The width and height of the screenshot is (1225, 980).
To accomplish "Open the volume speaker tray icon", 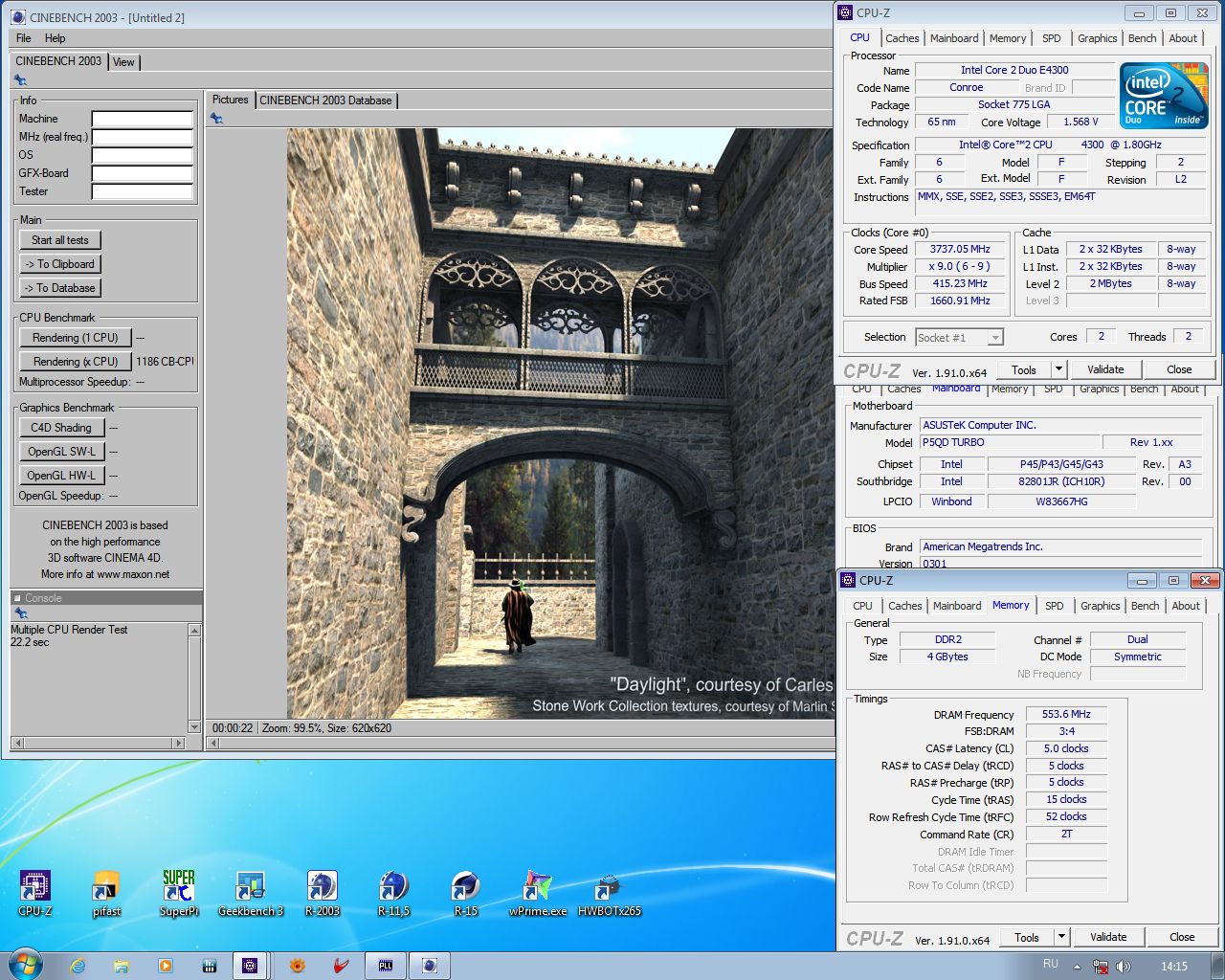I will 1123,967.
